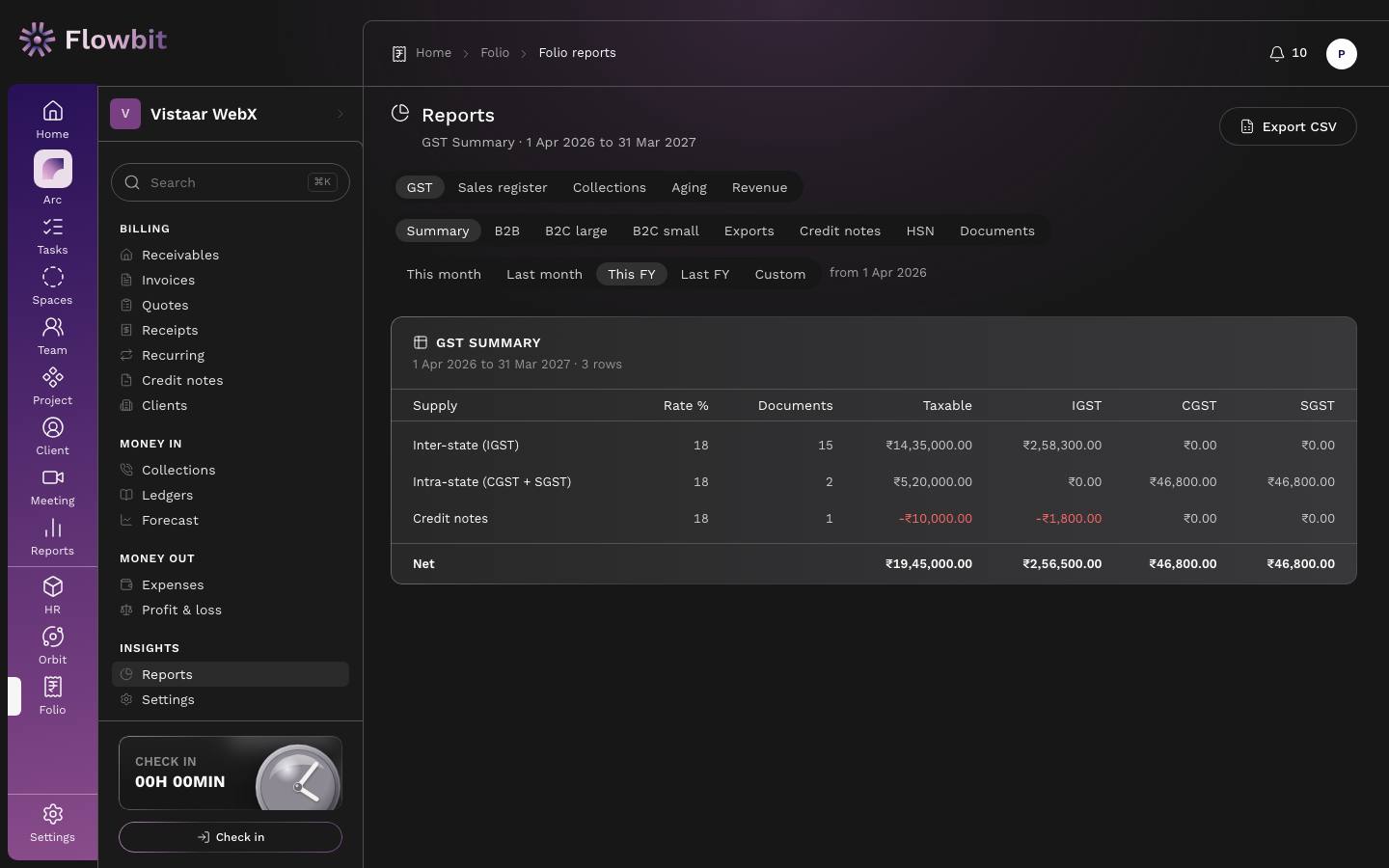Open Ledgers under Money In

(231, 495)
